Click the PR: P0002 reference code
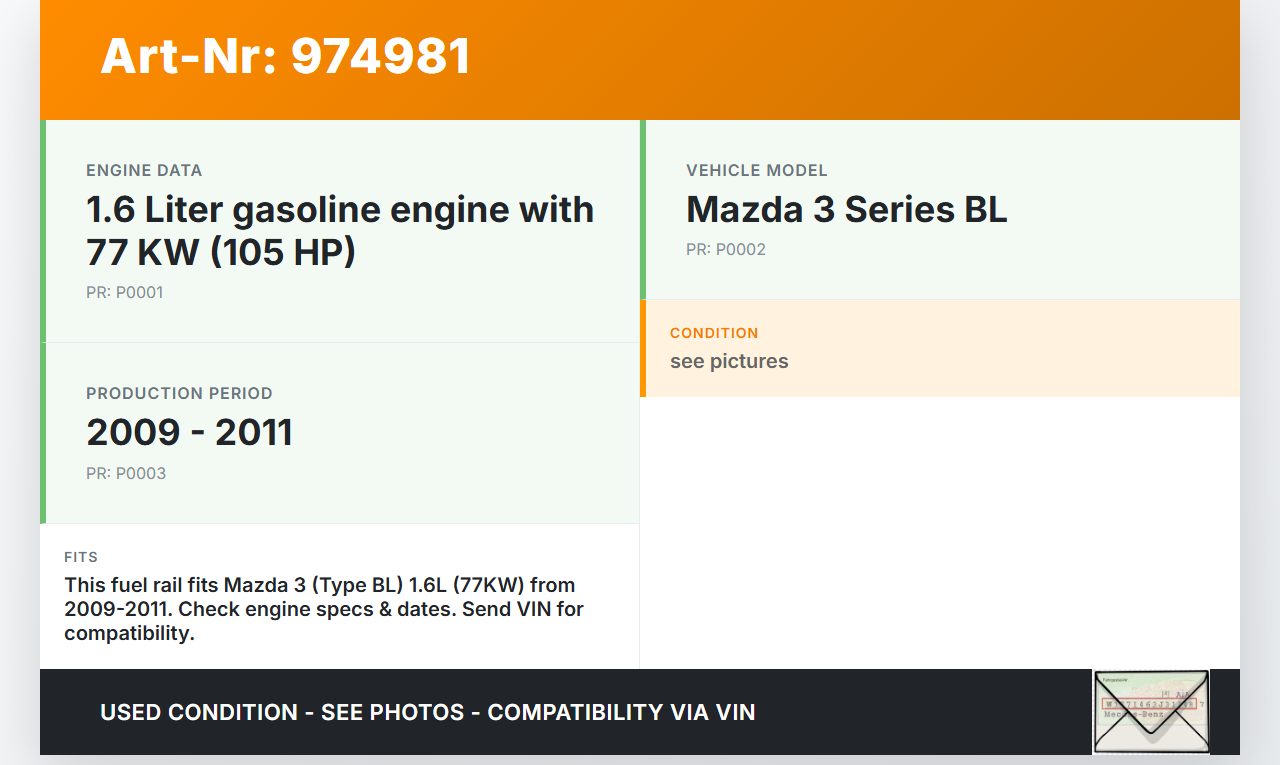Screen dimensions: 1280x765 725,250
